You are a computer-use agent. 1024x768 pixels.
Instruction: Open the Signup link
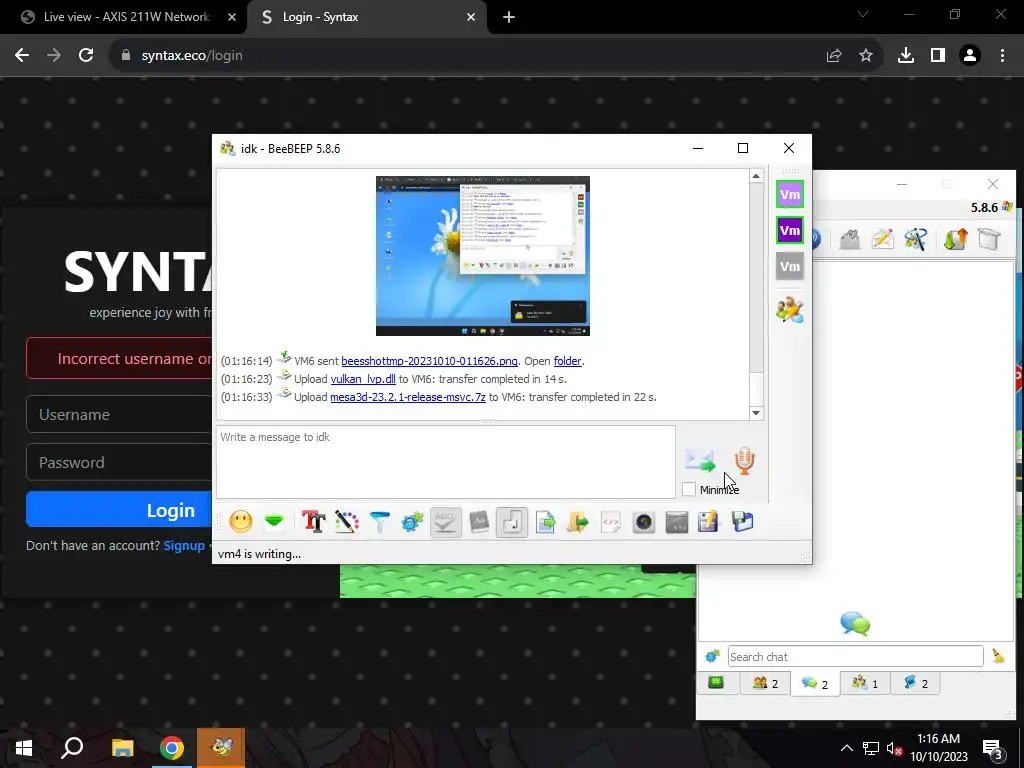[x=184, y=545]
